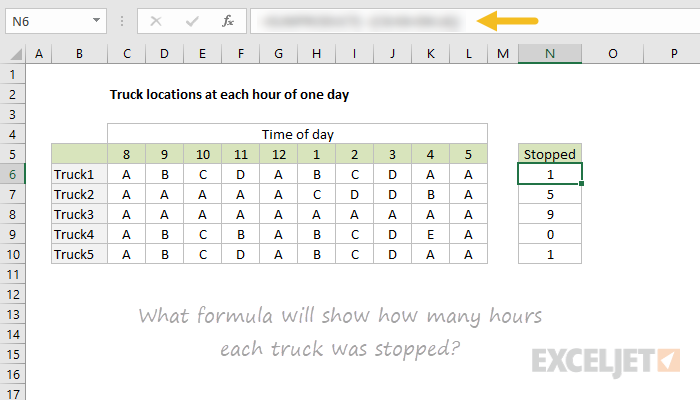Select column L header
Screen dimensions: 700x400
[468, 54]
